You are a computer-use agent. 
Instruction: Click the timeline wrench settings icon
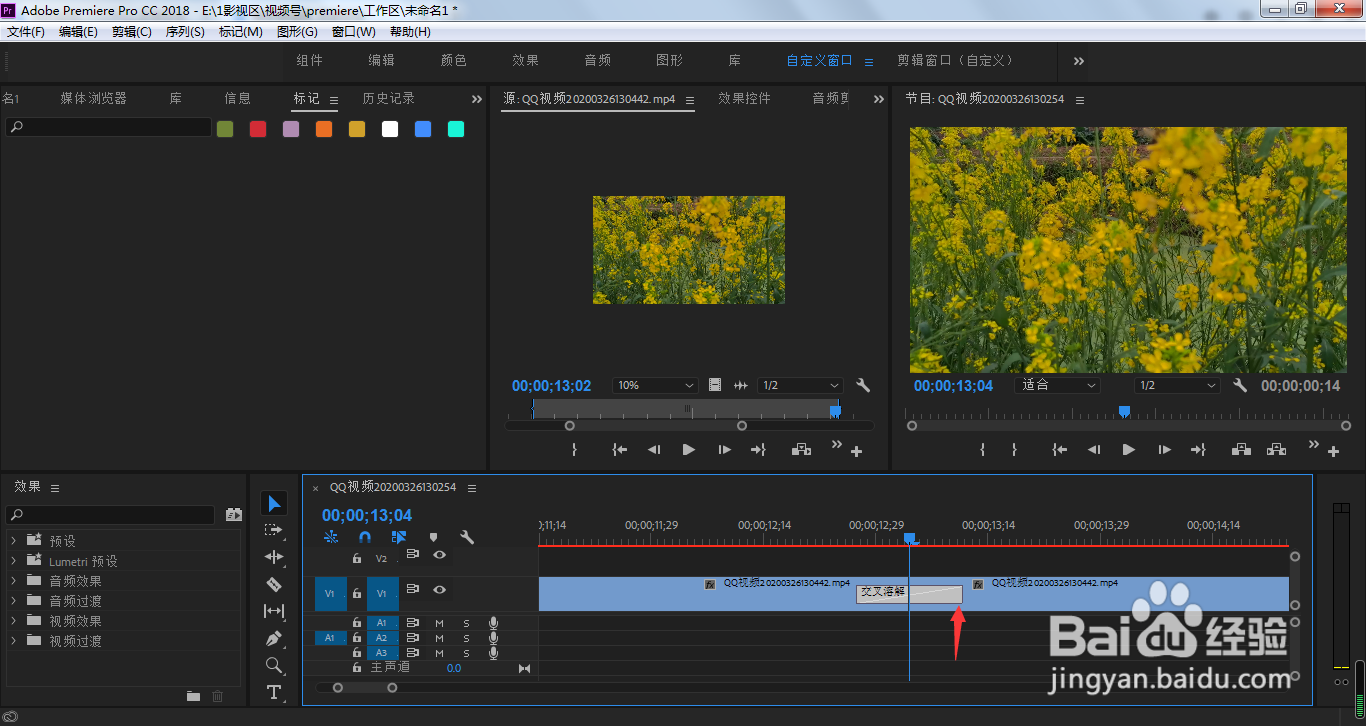467,537
